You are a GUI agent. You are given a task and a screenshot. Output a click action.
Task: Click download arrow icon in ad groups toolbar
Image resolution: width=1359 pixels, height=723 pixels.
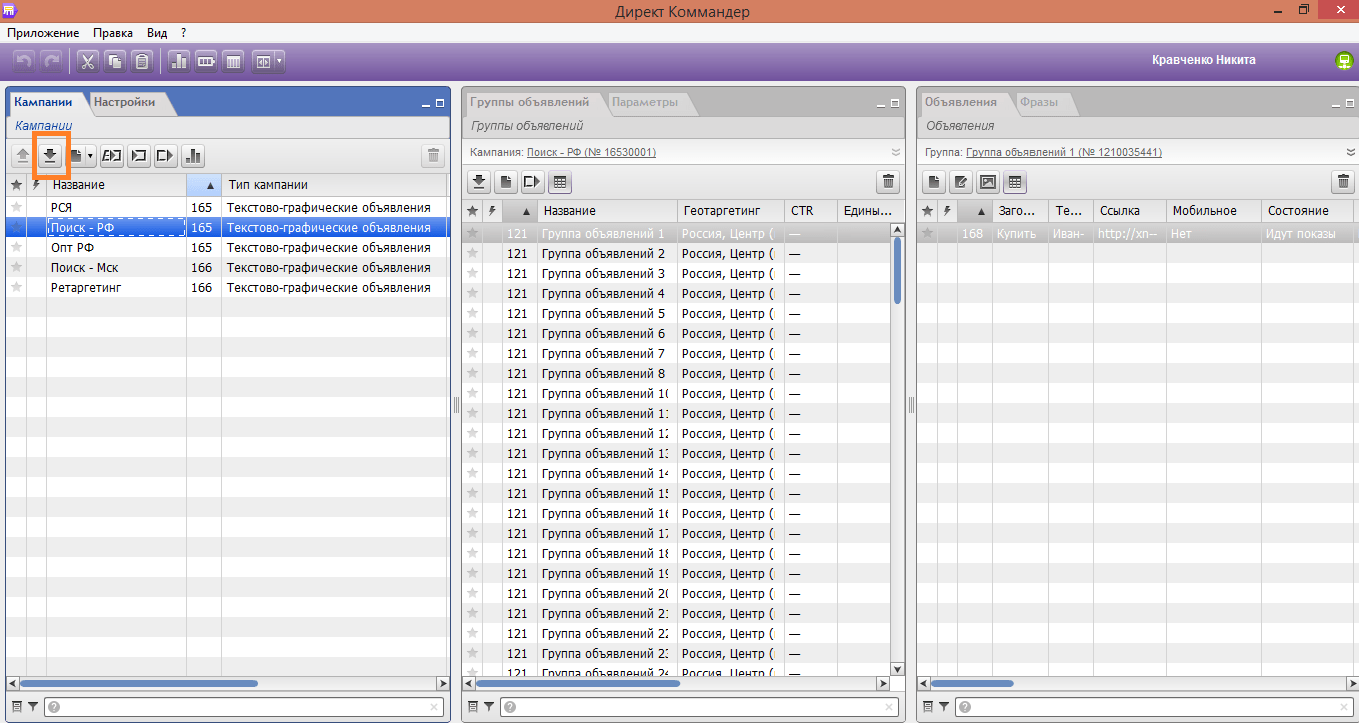click(480, 182)
